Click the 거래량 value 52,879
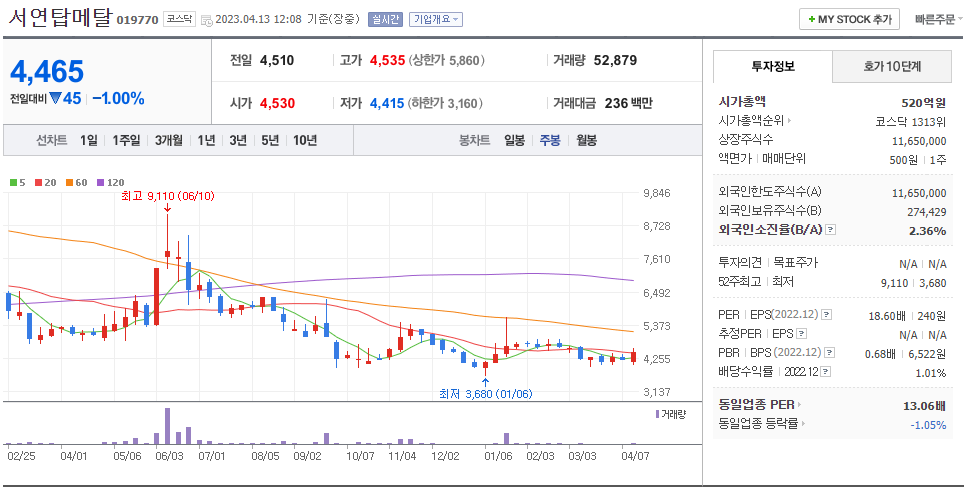Viewport: 969px width, 487px height. 616,61
